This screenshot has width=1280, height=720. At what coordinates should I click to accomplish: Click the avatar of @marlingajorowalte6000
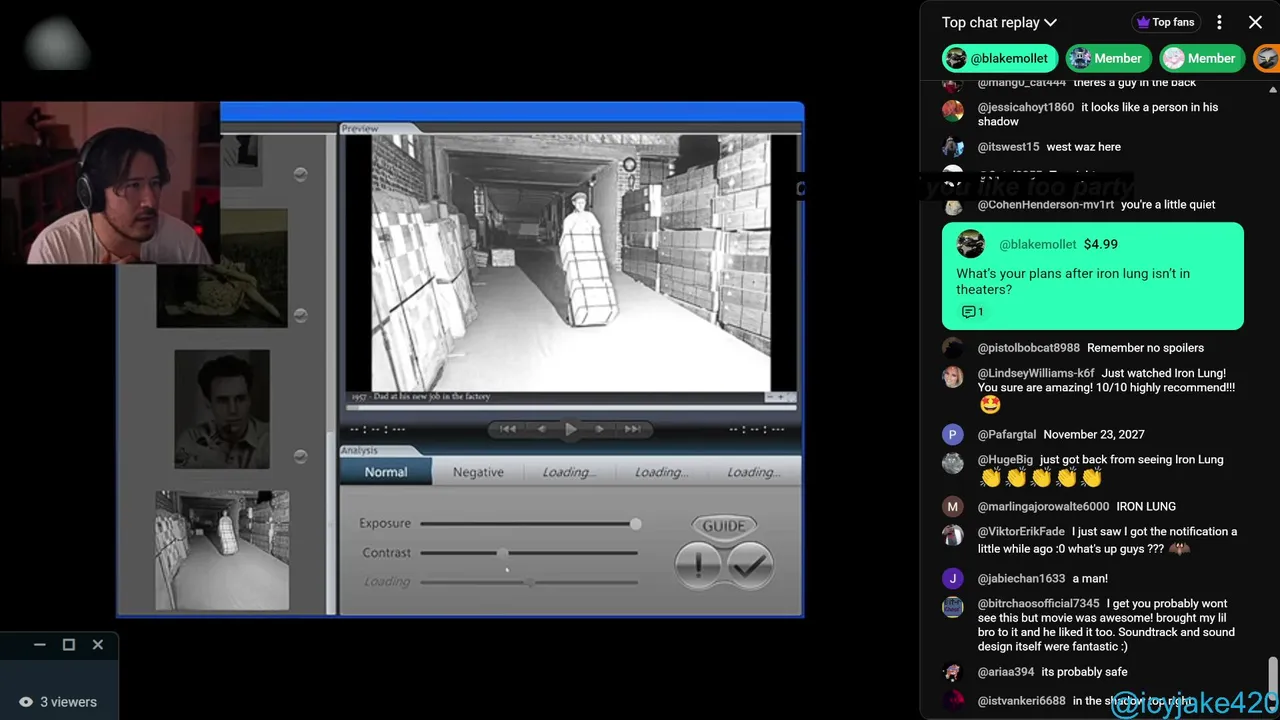click(953, 507)
